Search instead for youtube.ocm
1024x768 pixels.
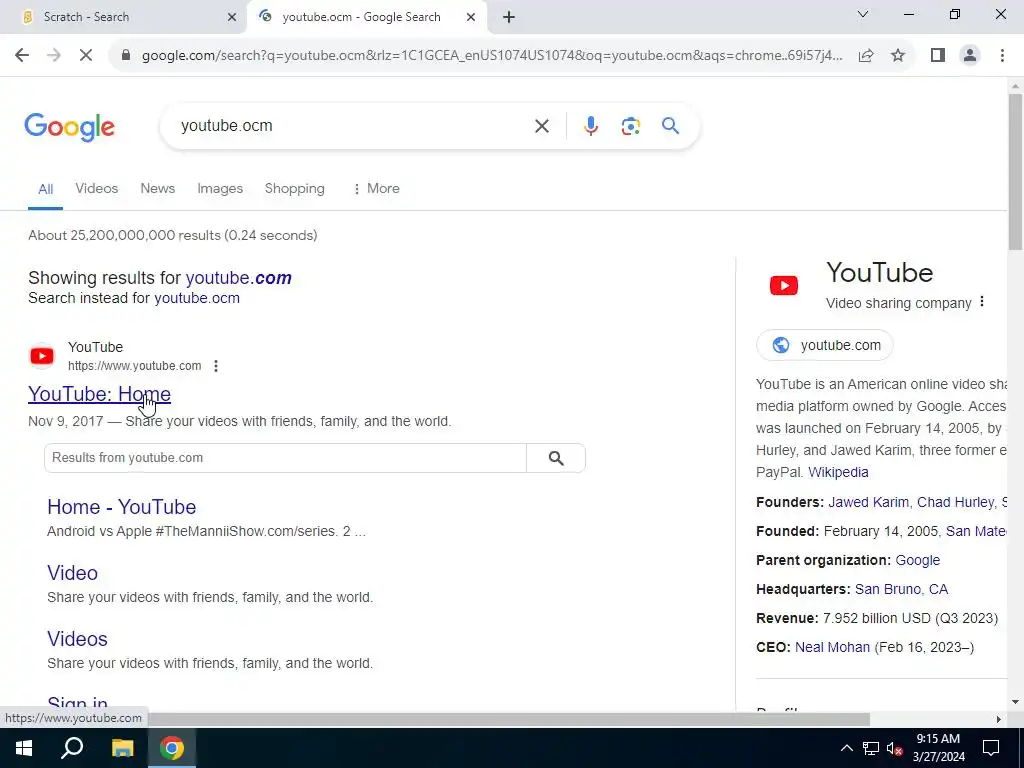197,298
